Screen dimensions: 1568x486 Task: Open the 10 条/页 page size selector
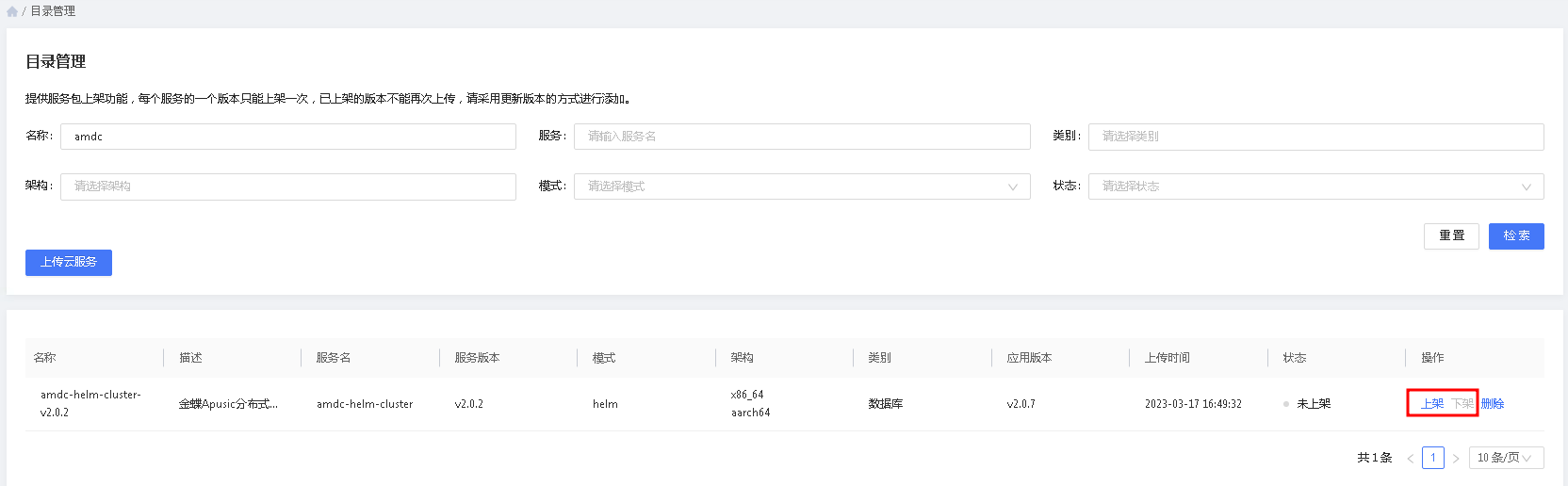point(1505,458)
